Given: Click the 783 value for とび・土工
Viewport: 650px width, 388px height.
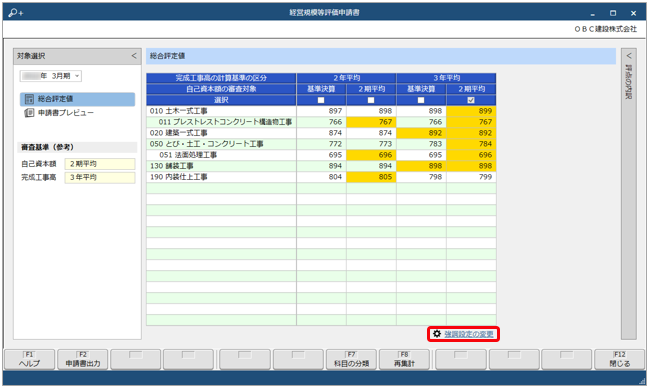Looking at the screenshot, I should [421, 144].
